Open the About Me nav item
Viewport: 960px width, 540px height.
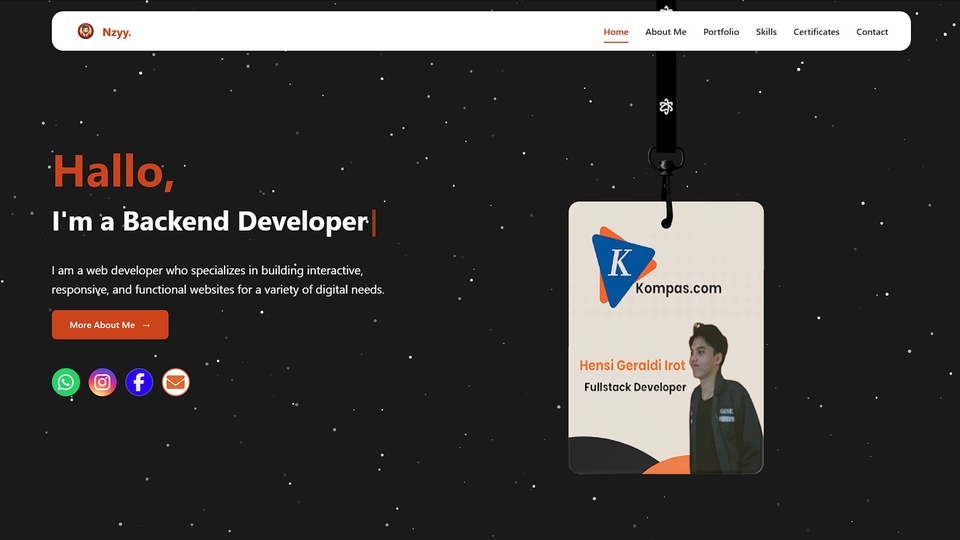666,32
